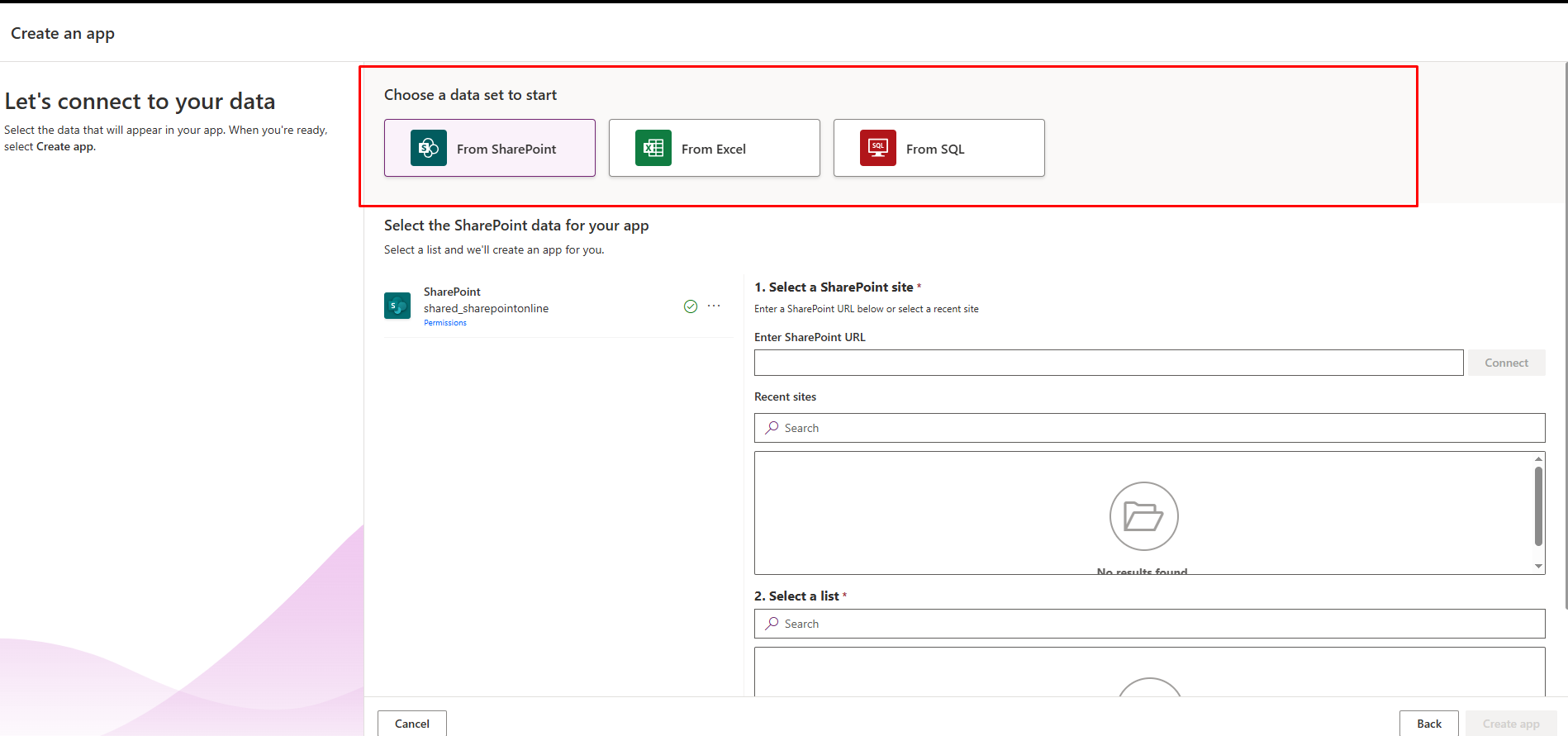Select the shared_sharepointonline connection text
The width and height of the screenshot is (1568, 736).
(486, 308)
